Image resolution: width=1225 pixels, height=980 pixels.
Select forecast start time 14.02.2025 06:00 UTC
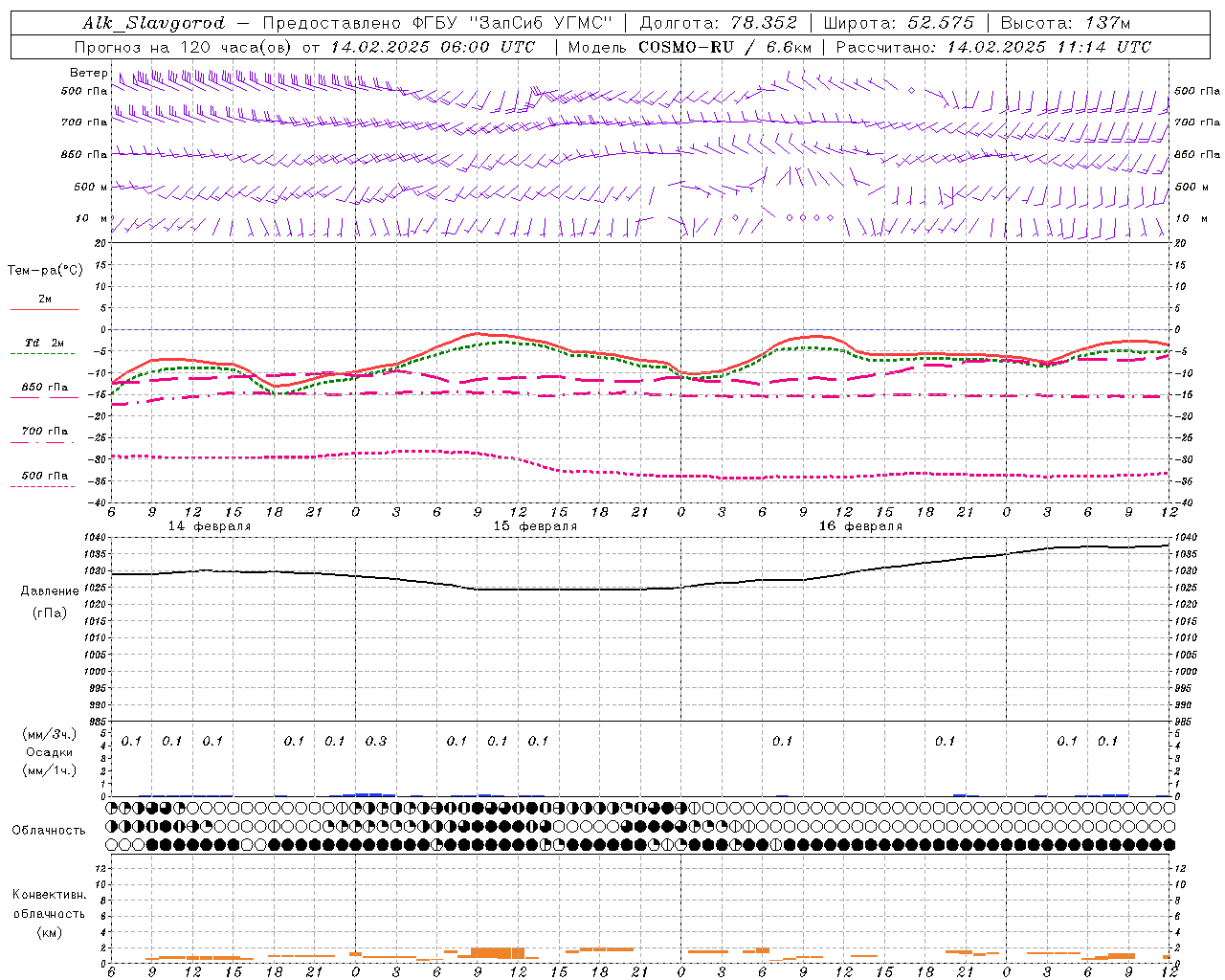click(434, 47)
